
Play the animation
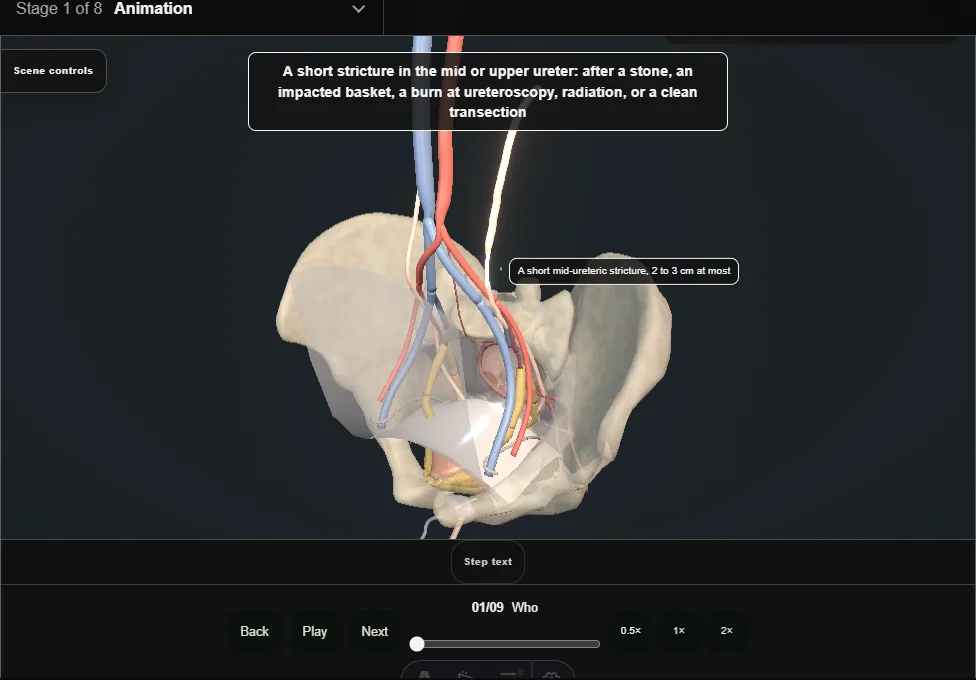tap(314, 631)
